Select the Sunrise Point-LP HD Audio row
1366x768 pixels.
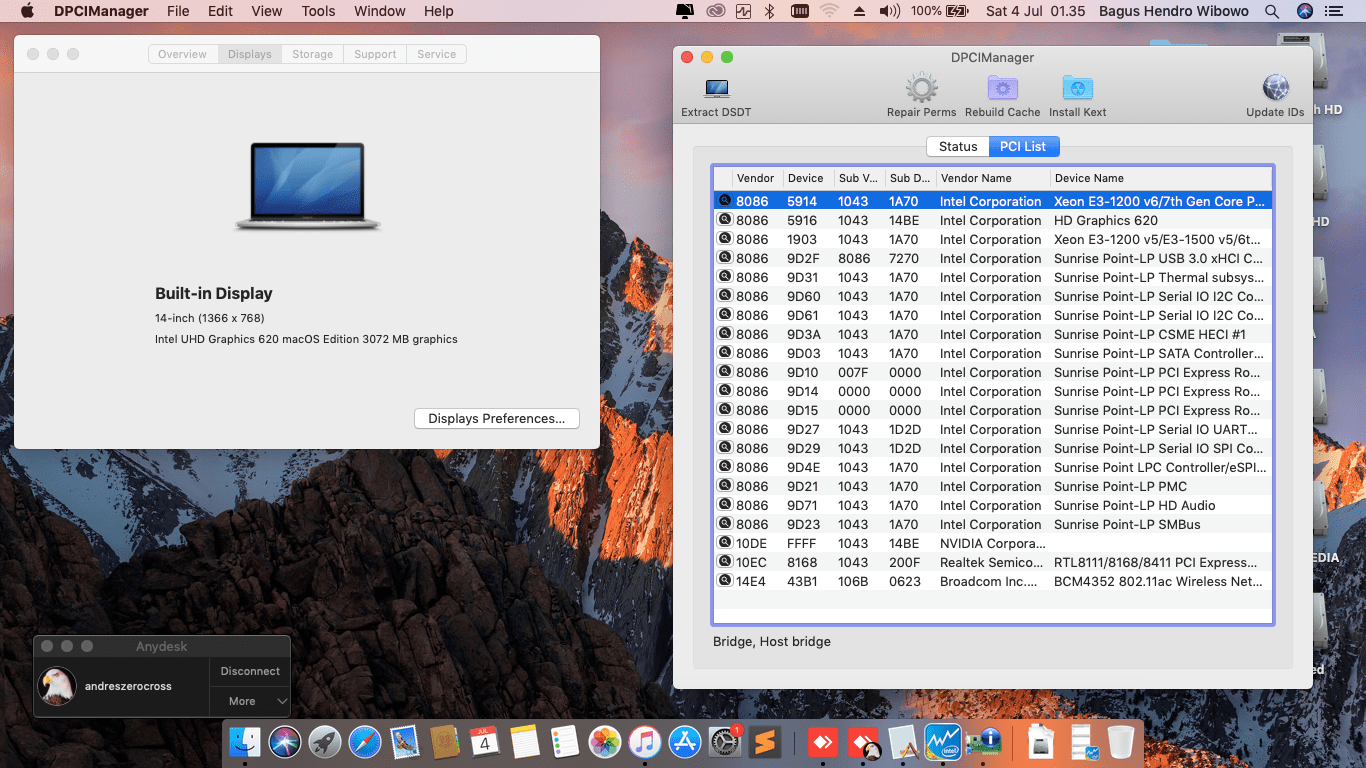[992, 505]
